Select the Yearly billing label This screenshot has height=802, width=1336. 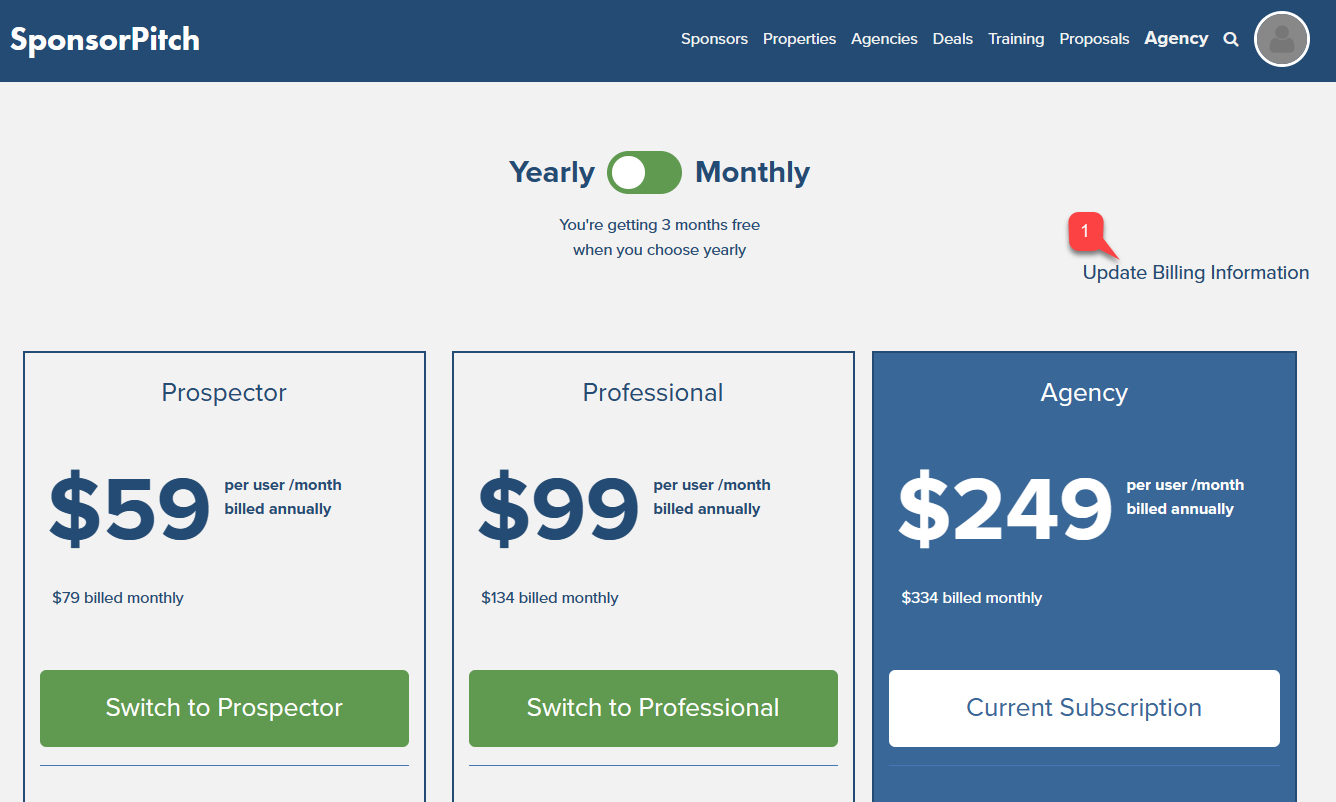552,172
